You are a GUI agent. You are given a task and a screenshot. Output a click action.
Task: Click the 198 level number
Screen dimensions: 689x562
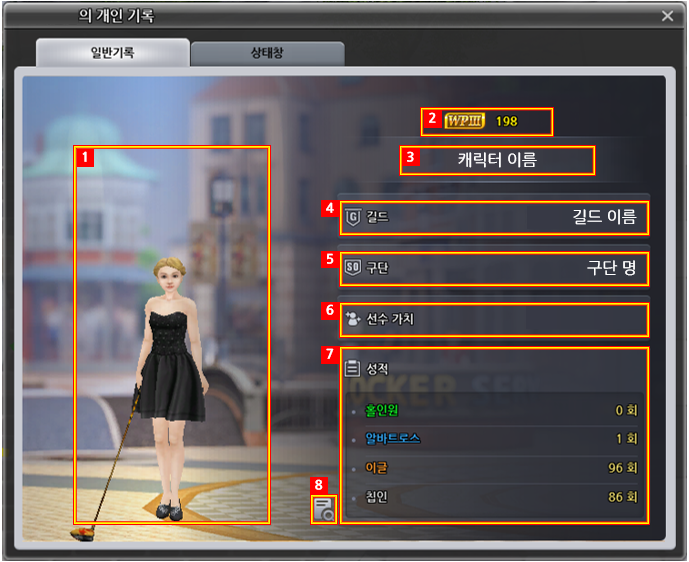click(x=506, y=121)
